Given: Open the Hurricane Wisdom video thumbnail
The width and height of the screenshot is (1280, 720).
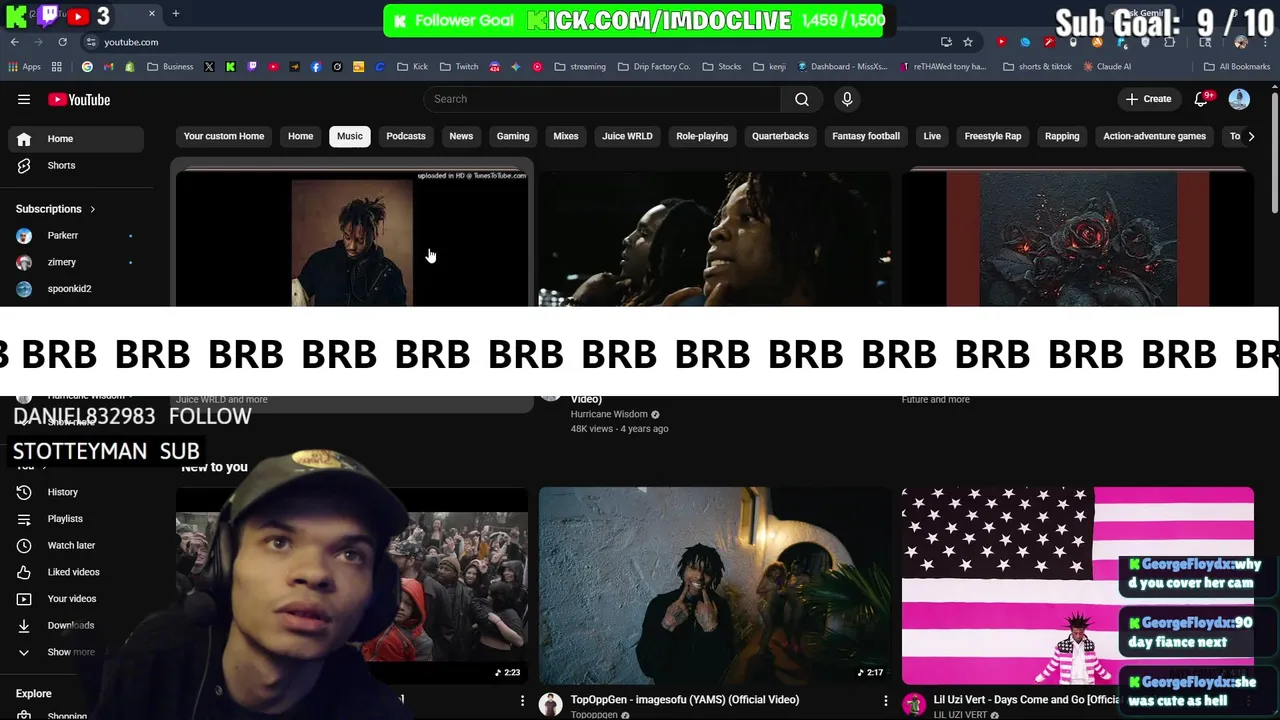Looking at the screenshot, I should [x=714, y=240].
